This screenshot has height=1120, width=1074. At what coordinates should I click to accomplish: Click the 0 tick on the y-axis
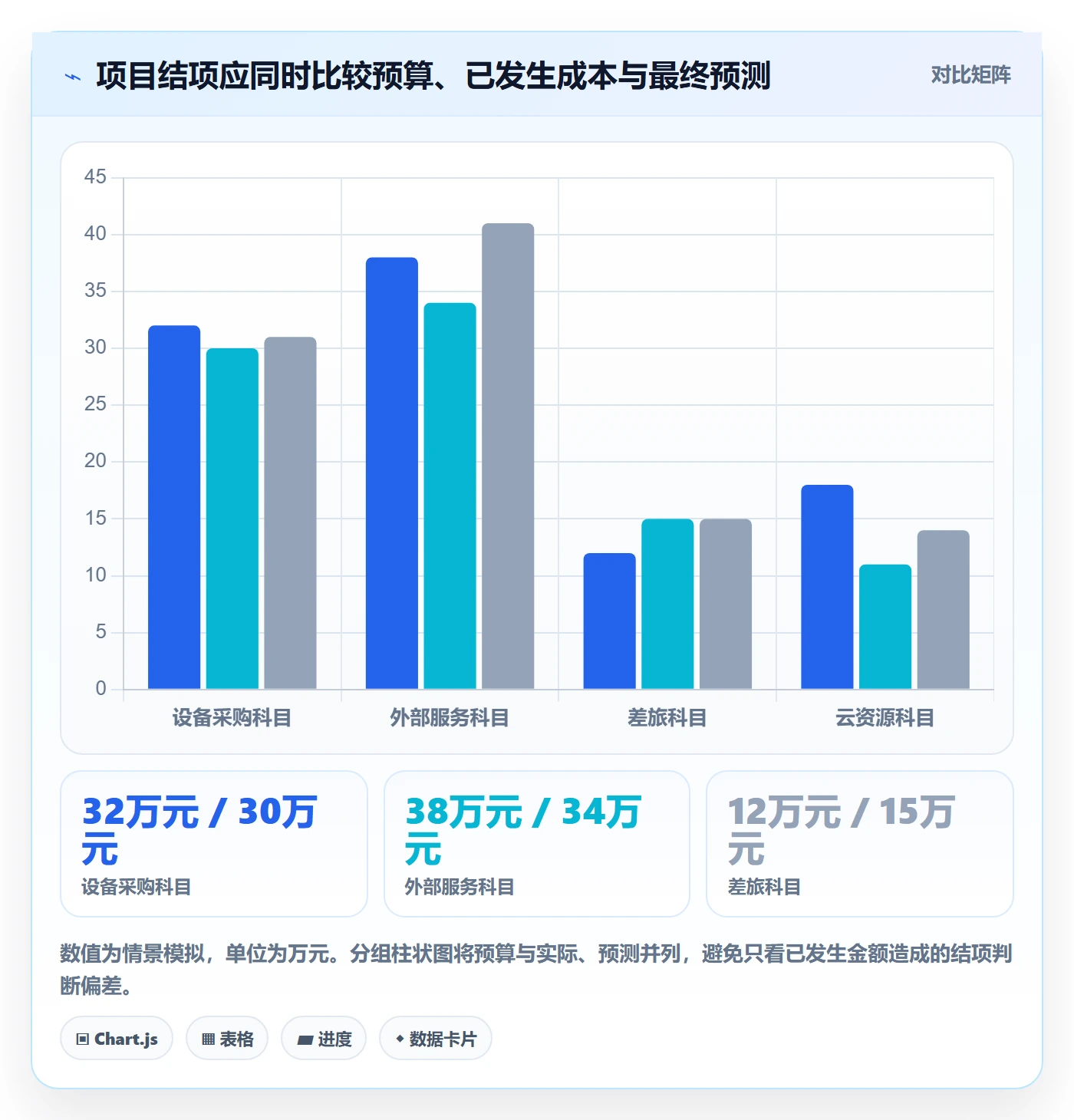(x=100, y=688)
